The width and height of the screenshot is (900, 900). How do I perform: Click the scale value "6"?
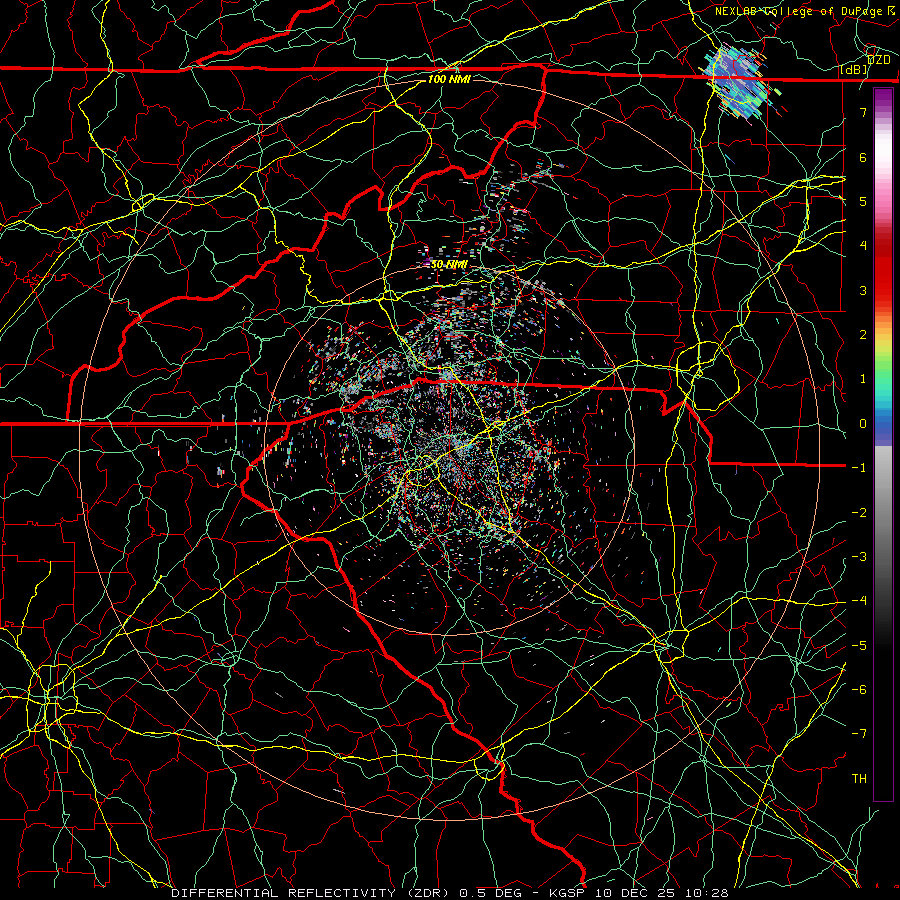863,157
